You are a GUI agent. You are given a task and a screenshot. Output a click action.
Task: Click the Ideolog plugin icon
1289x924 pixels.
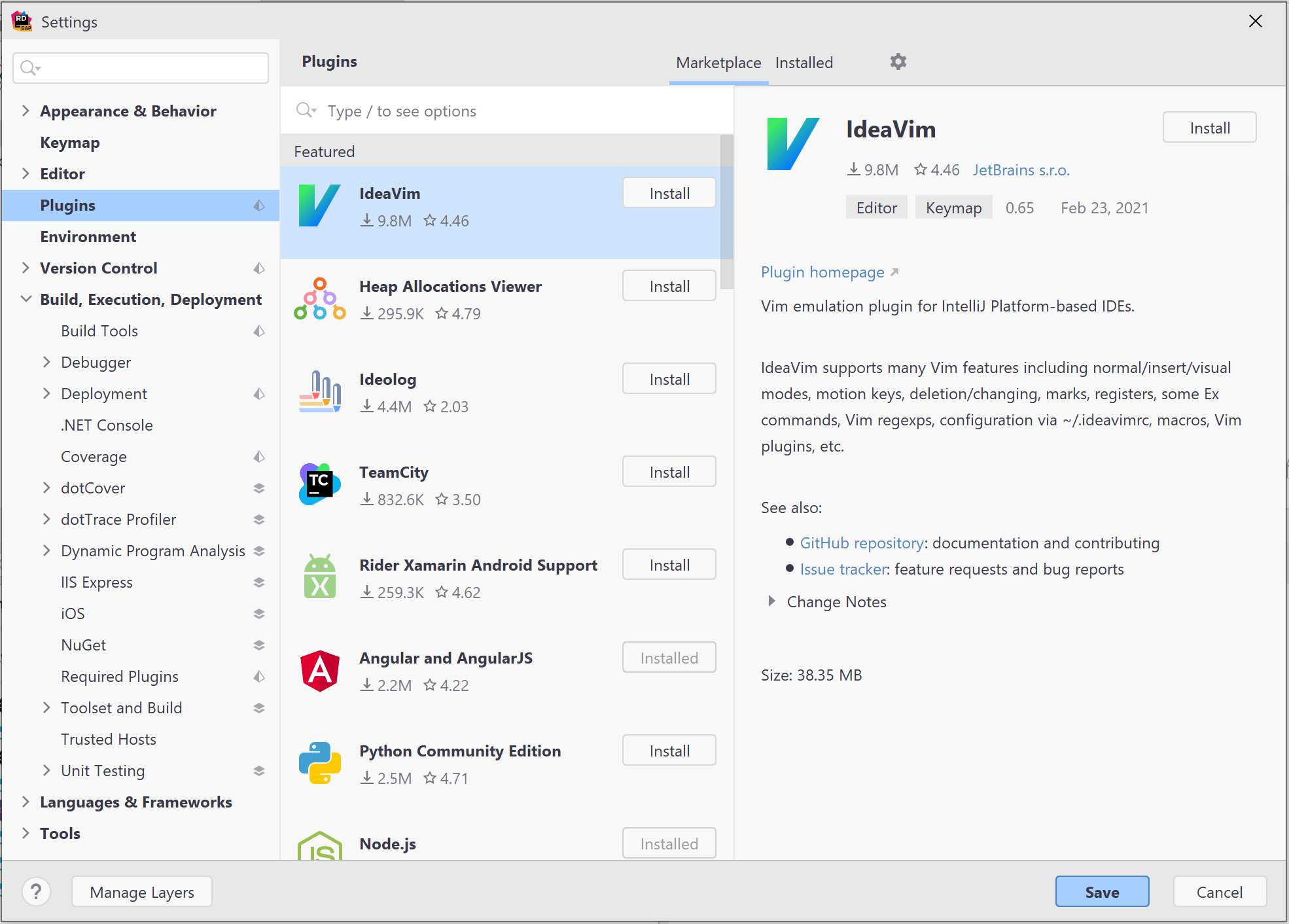319,391
